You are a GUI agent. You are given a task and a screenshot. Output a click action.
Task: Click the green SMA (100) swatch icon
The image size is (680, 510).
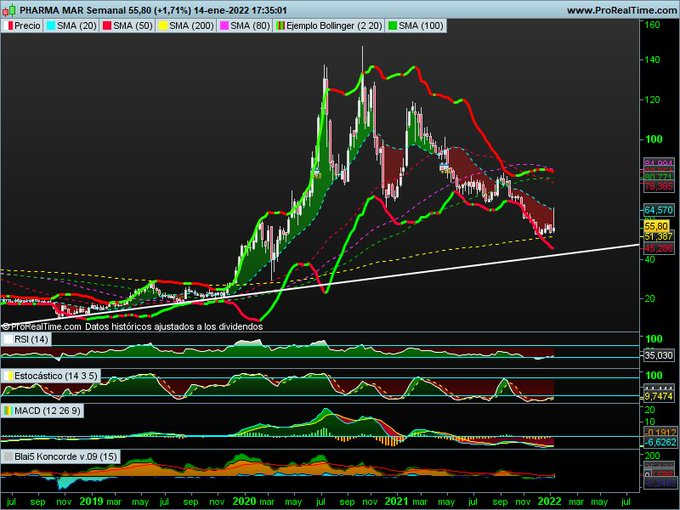click(x=392, y=26)
